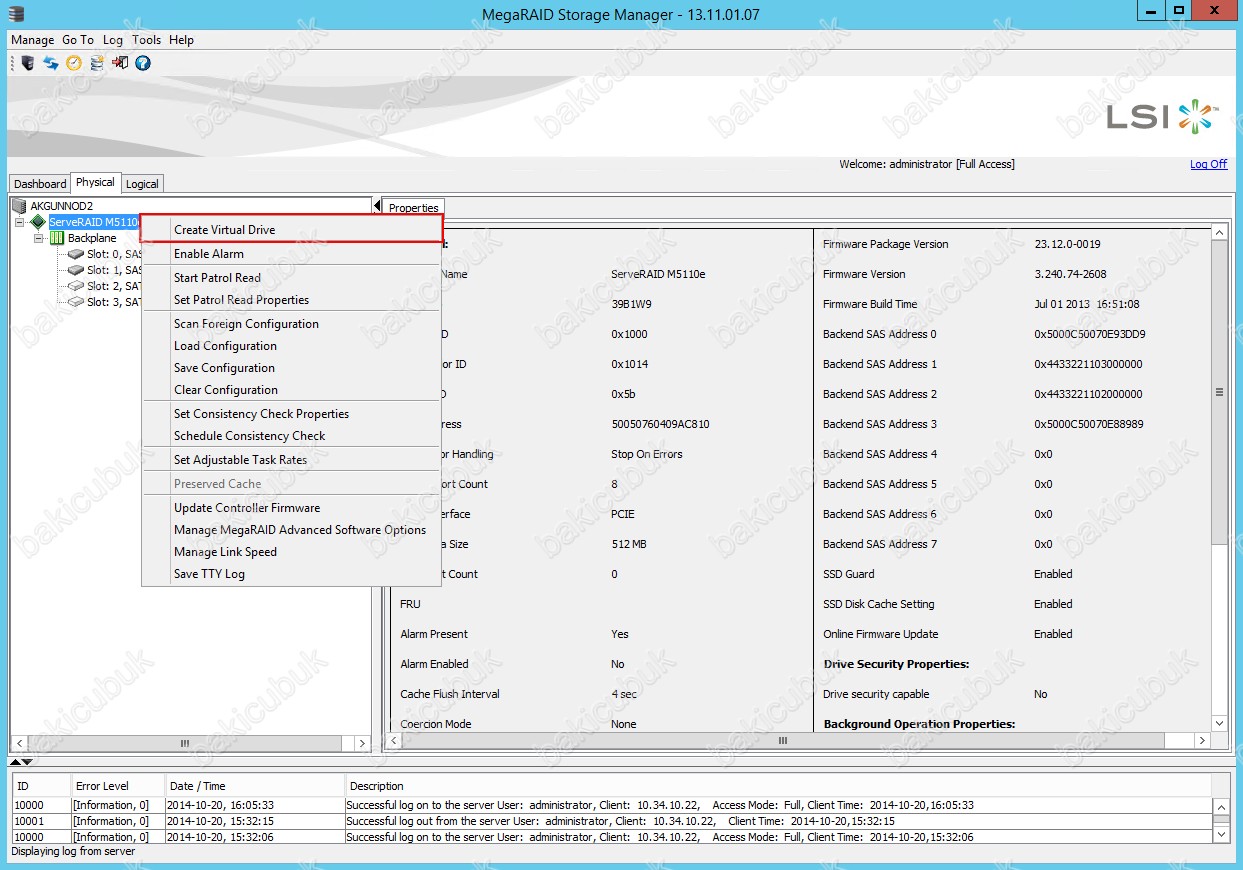The height and width of the screenshot is (870, 1243).
Task: Click the exit door toolbar icon
Action: pyautogui.click(x=120, y=63)
